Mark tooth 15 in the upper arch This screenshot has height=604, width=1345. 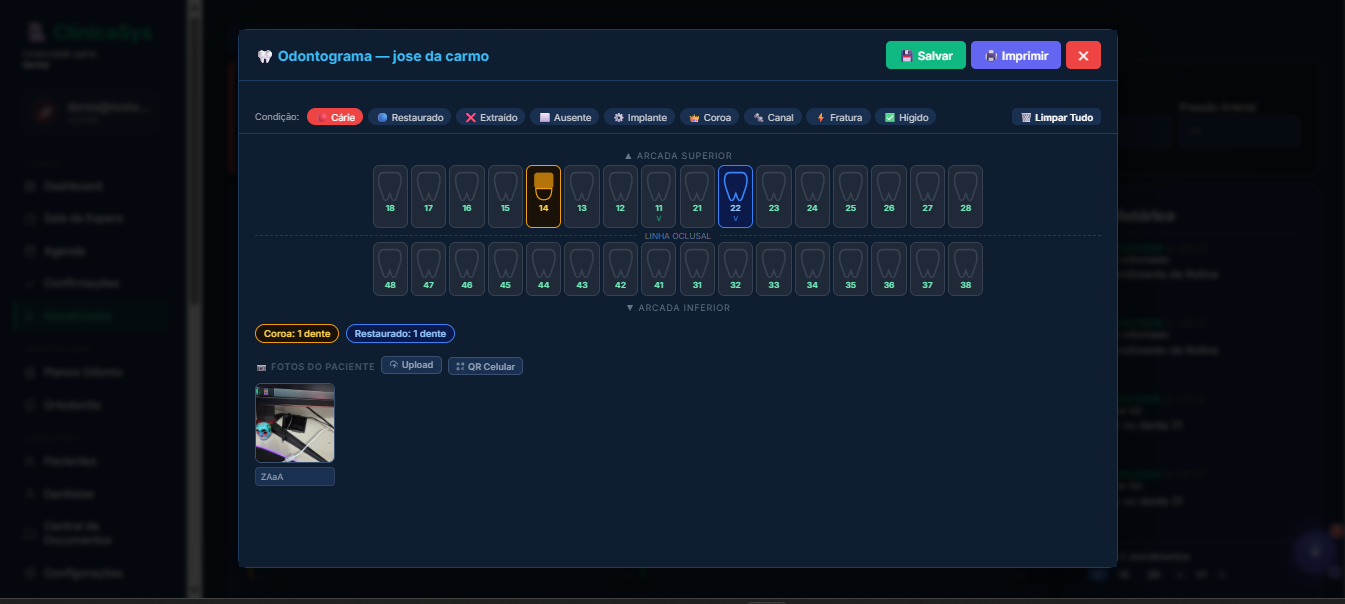[x=505, y=197]
